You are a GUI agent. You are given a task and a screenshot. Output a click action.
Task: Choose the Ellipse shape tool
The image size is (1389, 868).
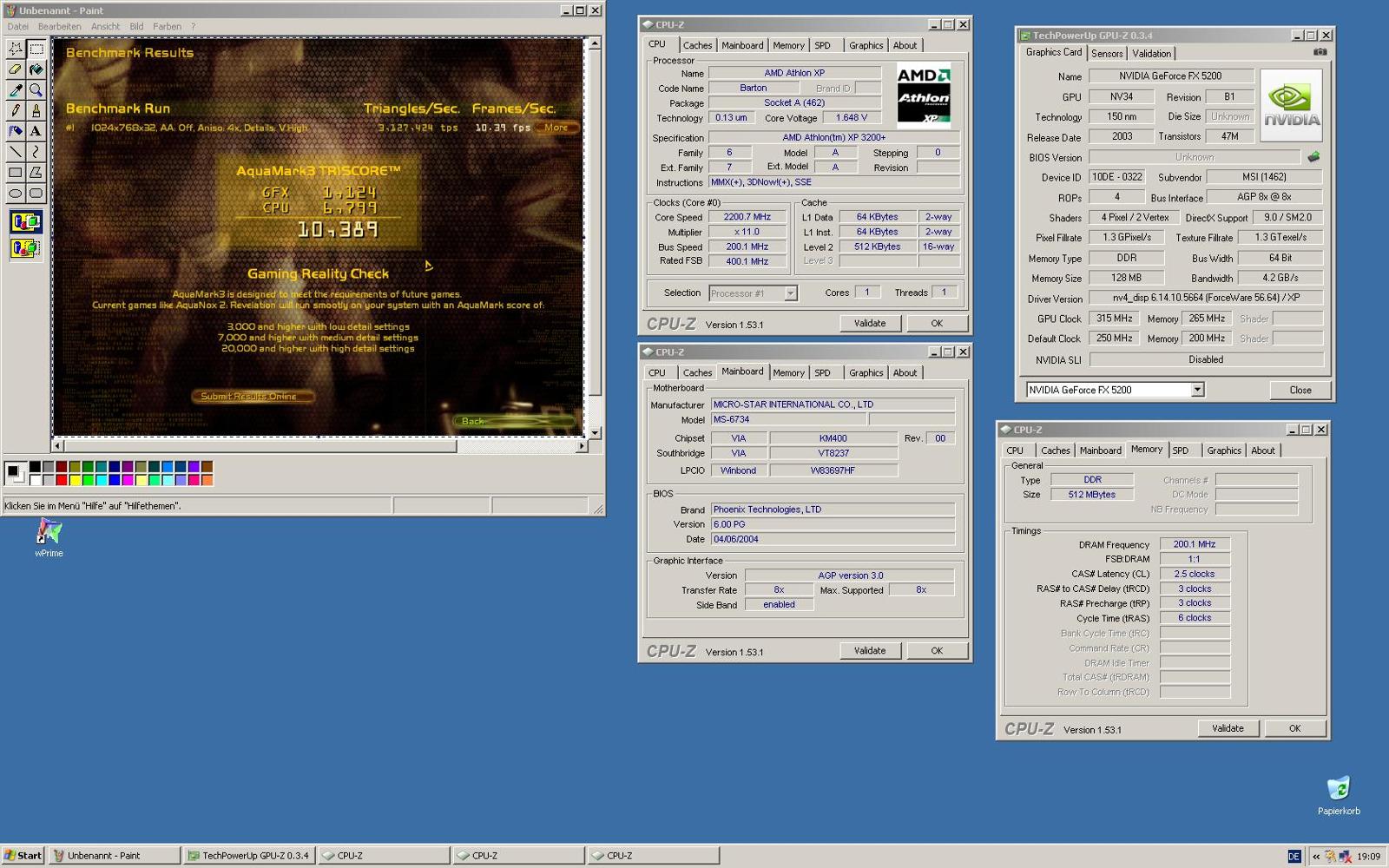[x=16, y=194]
